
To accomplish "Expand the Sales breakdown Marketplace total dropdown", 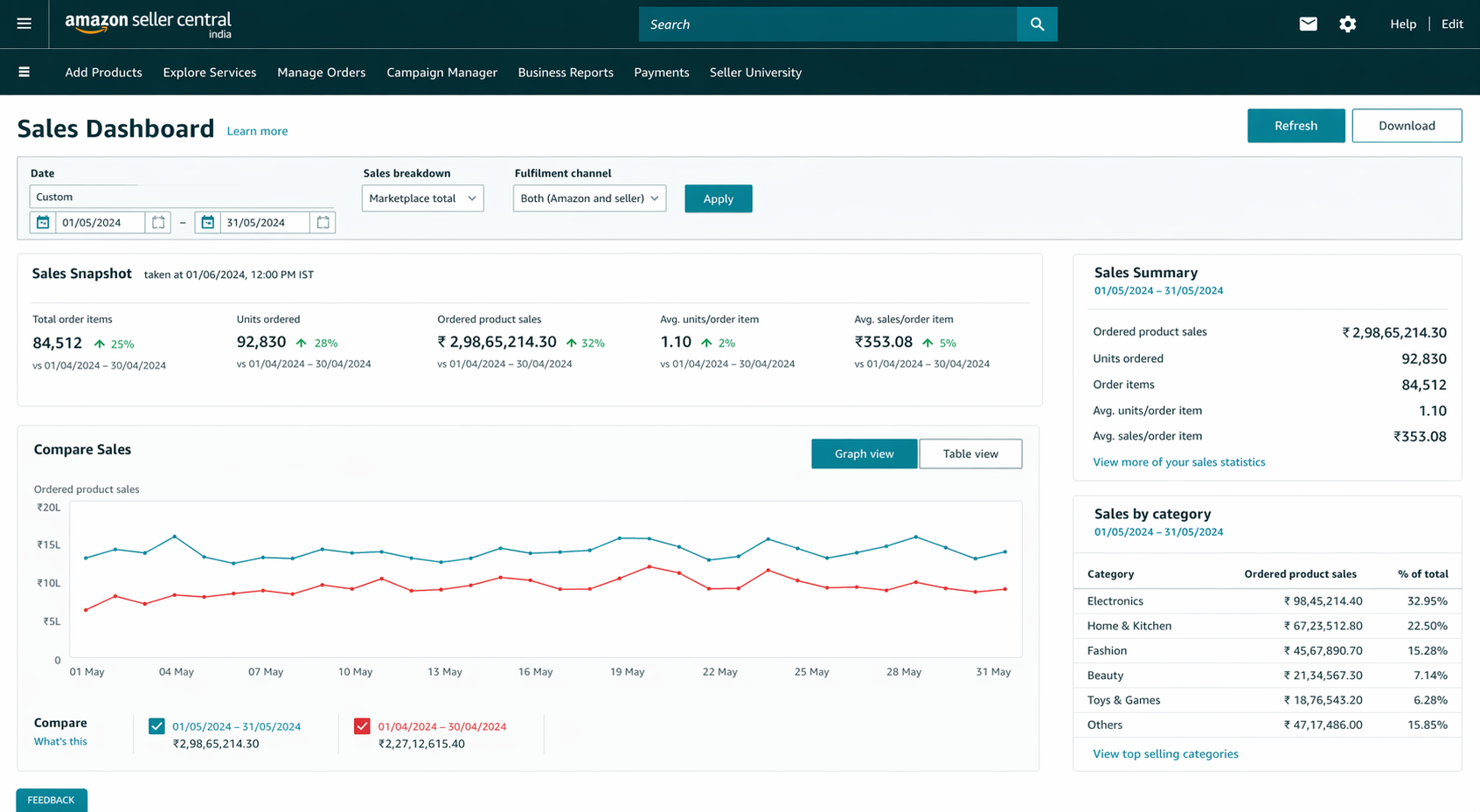I will pos(423,198).
